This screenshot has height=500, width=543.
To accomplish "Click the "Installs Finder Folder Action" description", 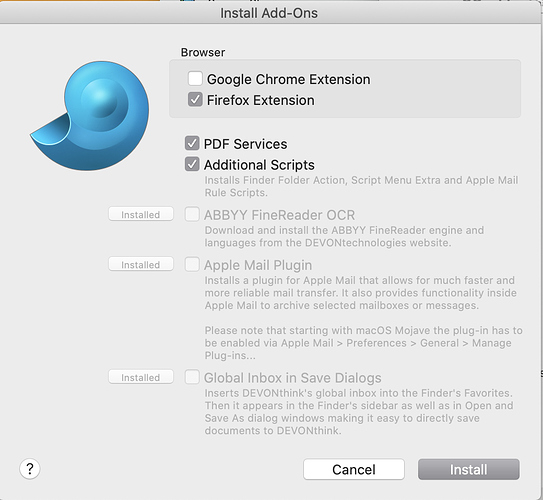I will (x=361, y=186).
